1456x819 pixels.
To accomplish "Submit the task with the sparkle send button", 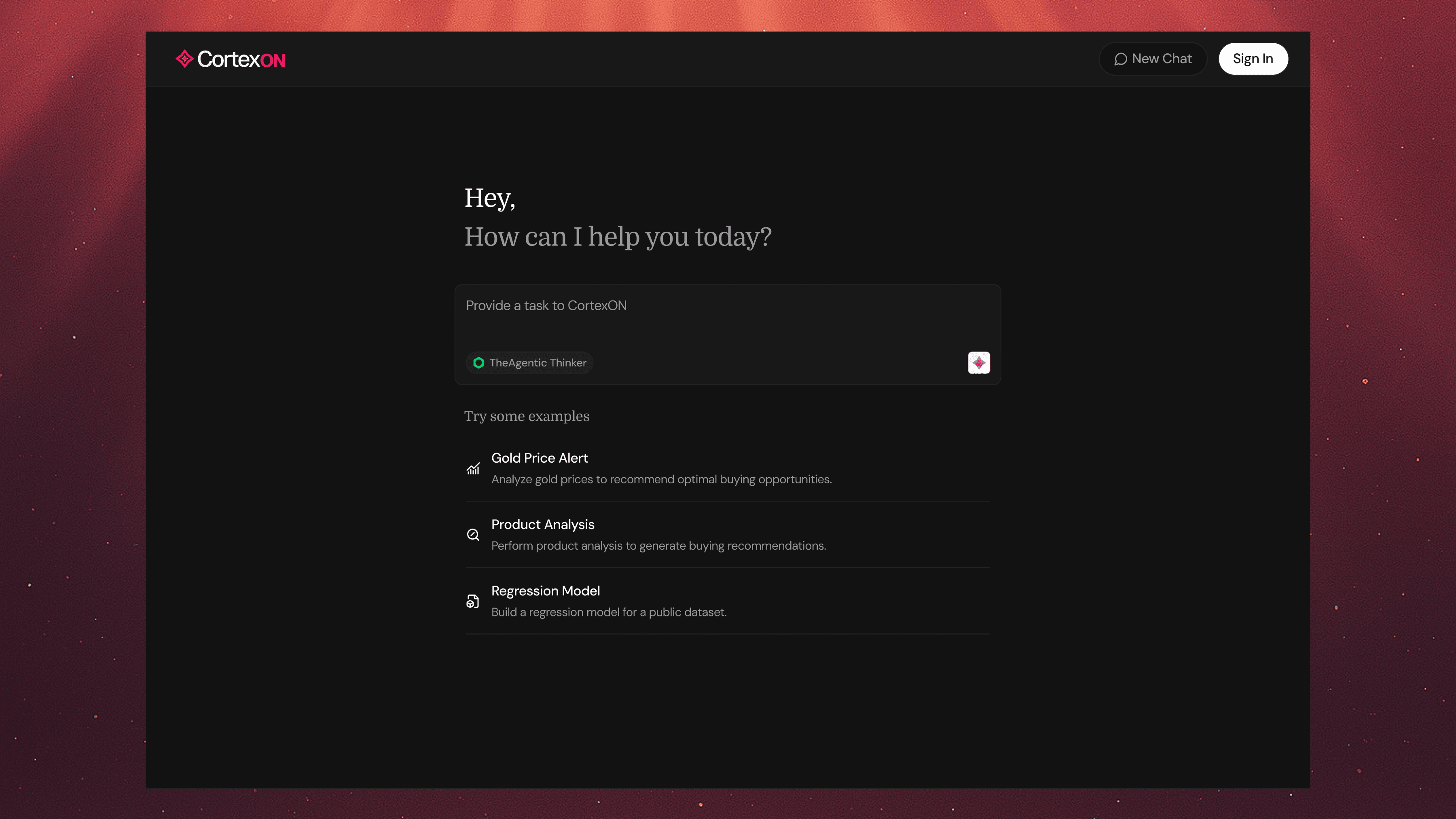I will click(979, 363).
